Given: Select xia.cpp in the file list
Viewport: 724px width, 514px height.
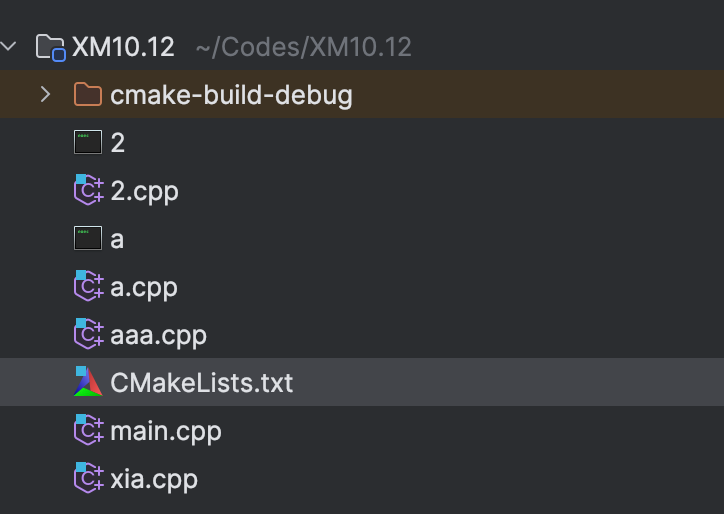Looking at the screenshot, I should (x=154, y=479).
